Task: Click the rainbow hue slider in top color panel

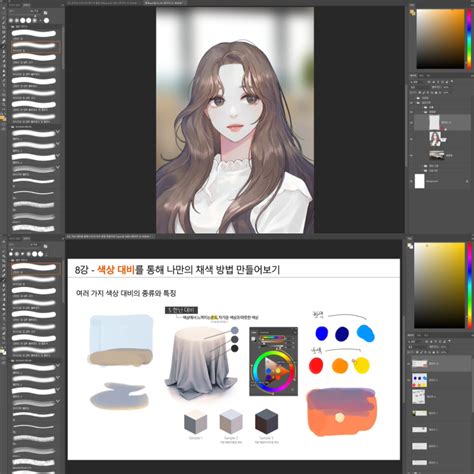Action: click(469, 39)
